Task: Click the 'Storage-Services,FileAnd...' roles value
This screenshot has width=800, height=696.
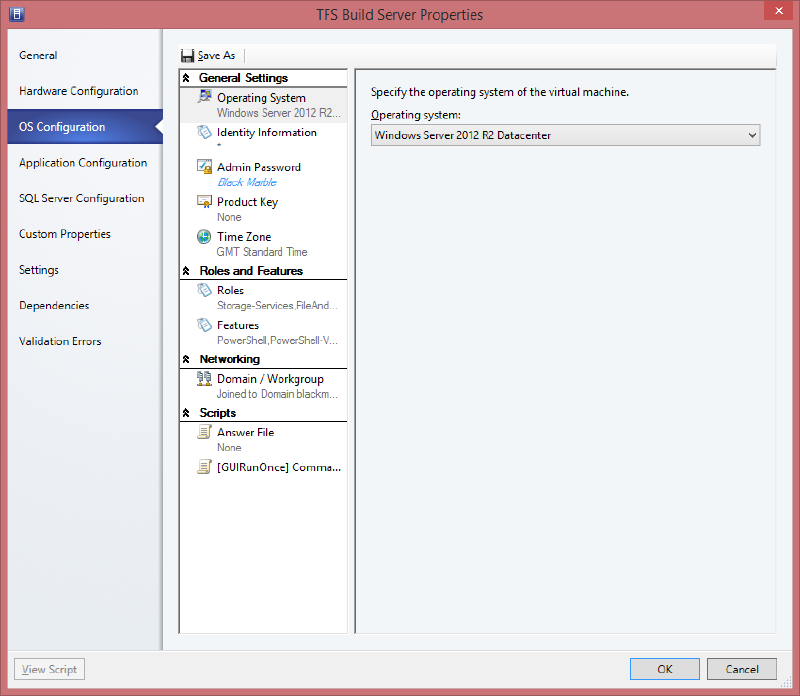Action: click(277, 306)
